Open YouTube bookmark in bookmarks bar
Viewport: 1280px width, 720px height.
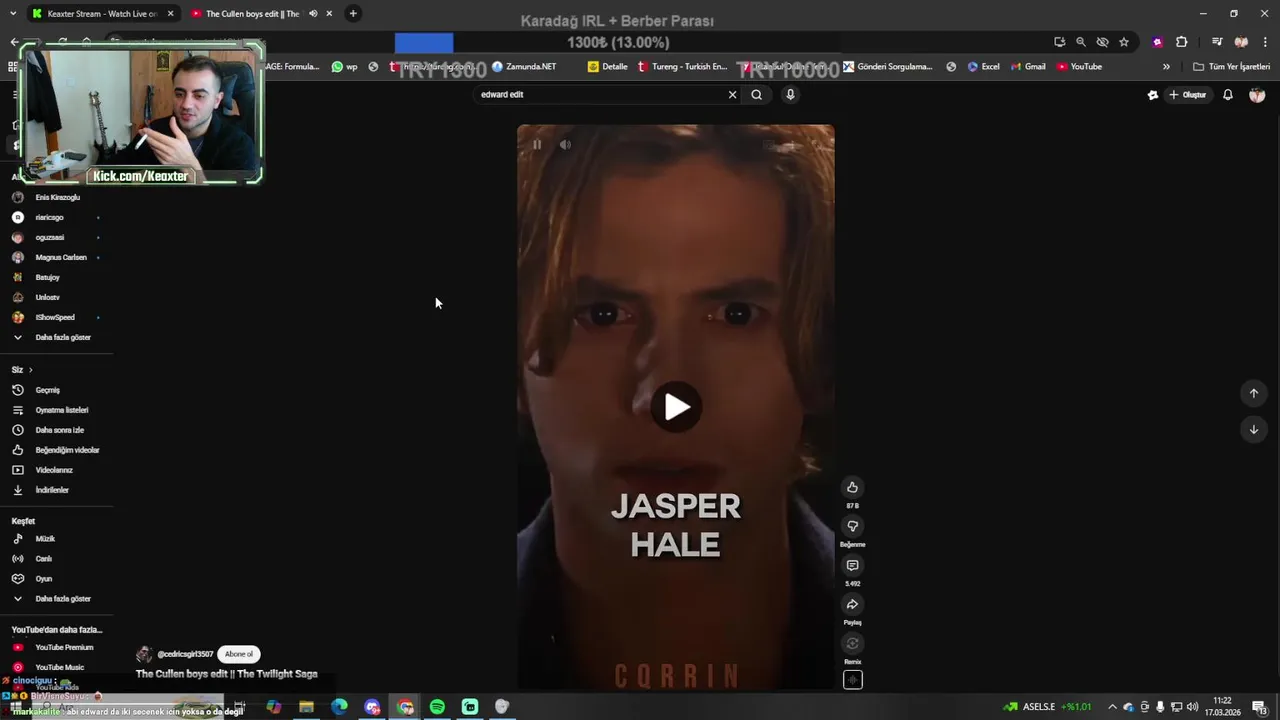(1079, 67)
